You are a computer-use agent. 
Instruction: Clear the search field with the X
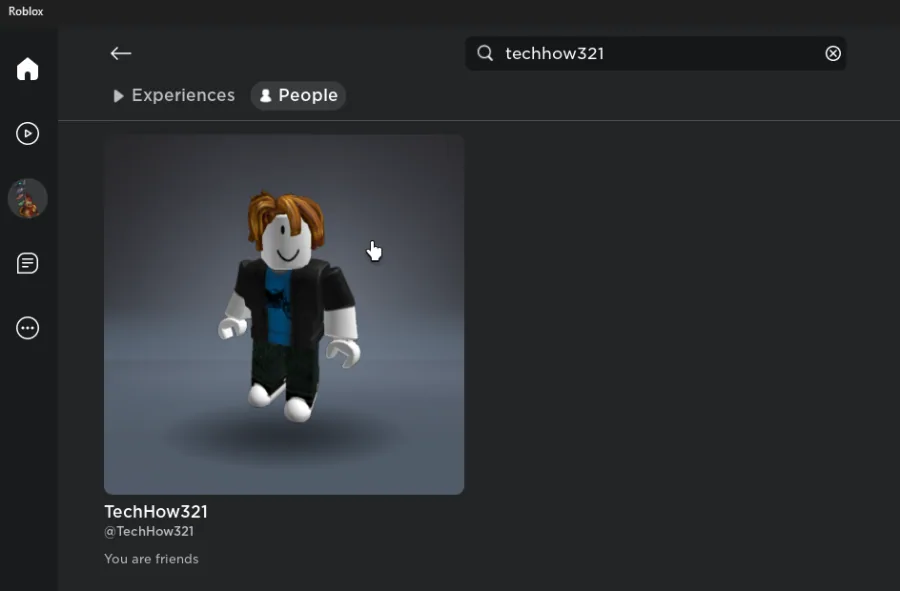click(833, 53)
